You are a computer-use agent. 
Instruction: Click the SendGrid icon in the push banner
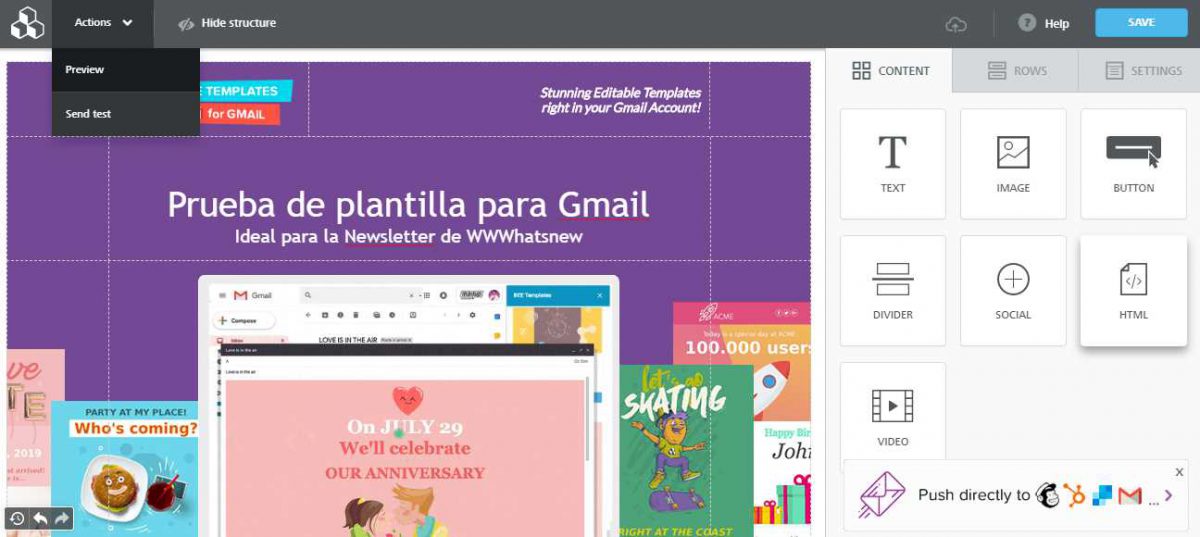[1102, 495]
